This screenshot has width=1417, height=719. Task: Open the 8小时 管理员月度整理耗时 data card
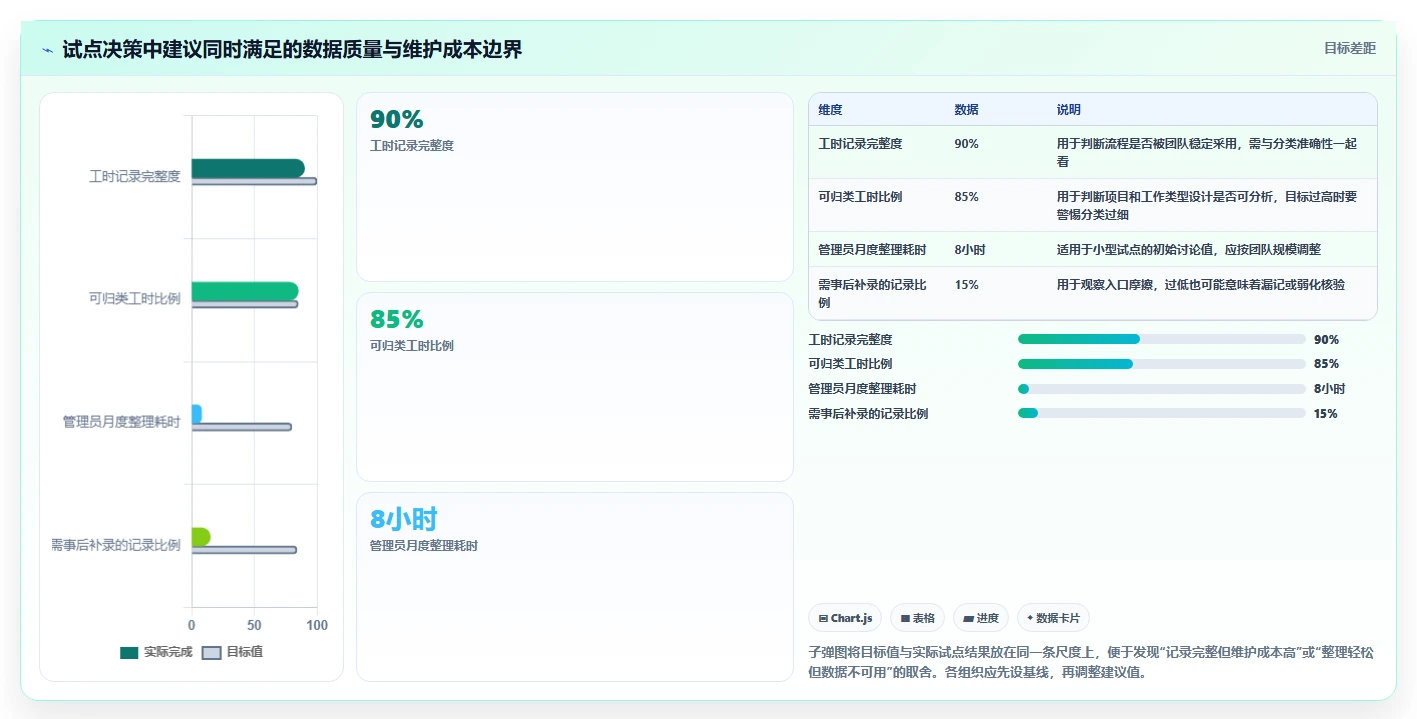click(575, 587)
